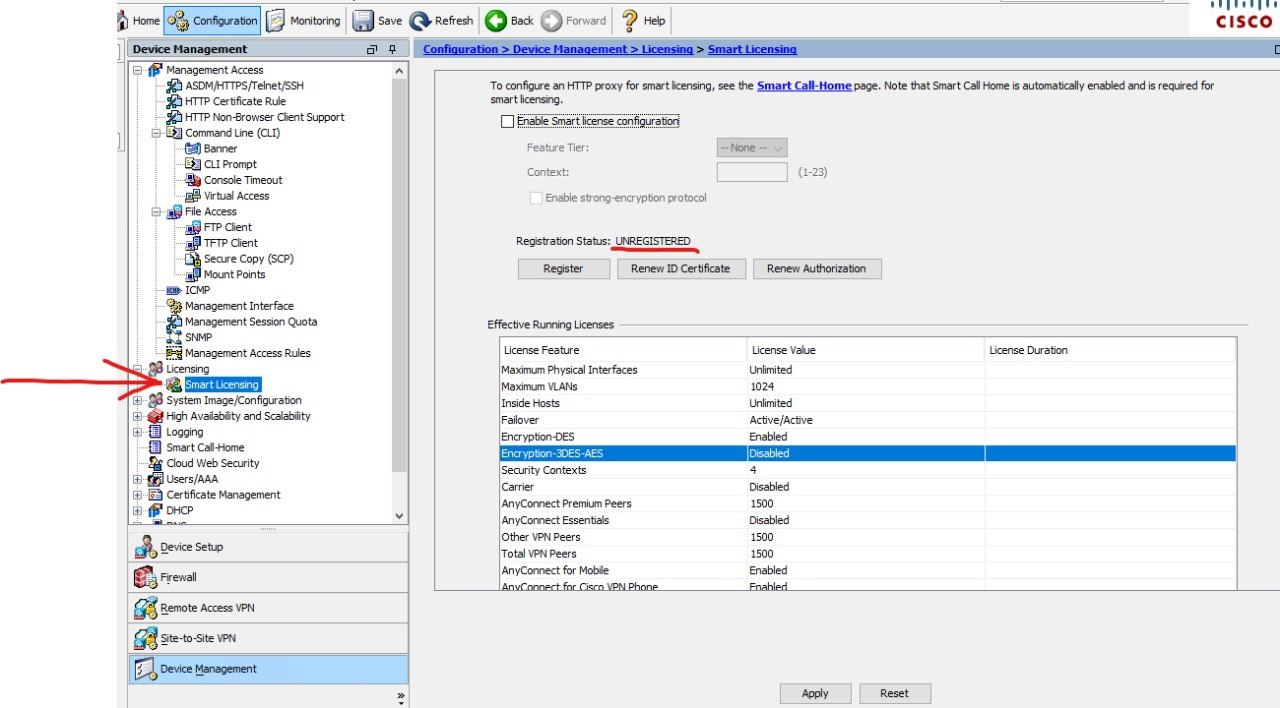Click Renew ID Certificate button

[x=681, y=269]
